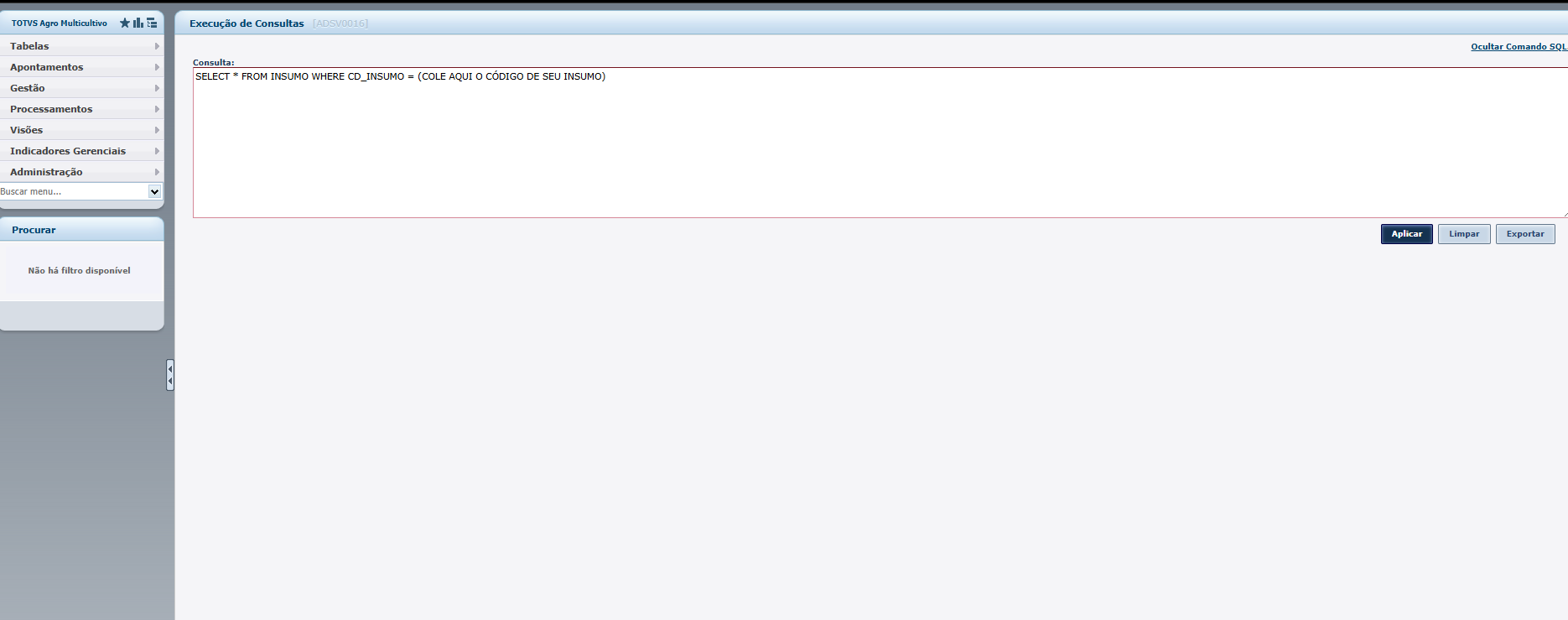This screenshot has height=620, width=1568.
Task: Click inside the Consulta SQL text area
Action: coord(880,143)
